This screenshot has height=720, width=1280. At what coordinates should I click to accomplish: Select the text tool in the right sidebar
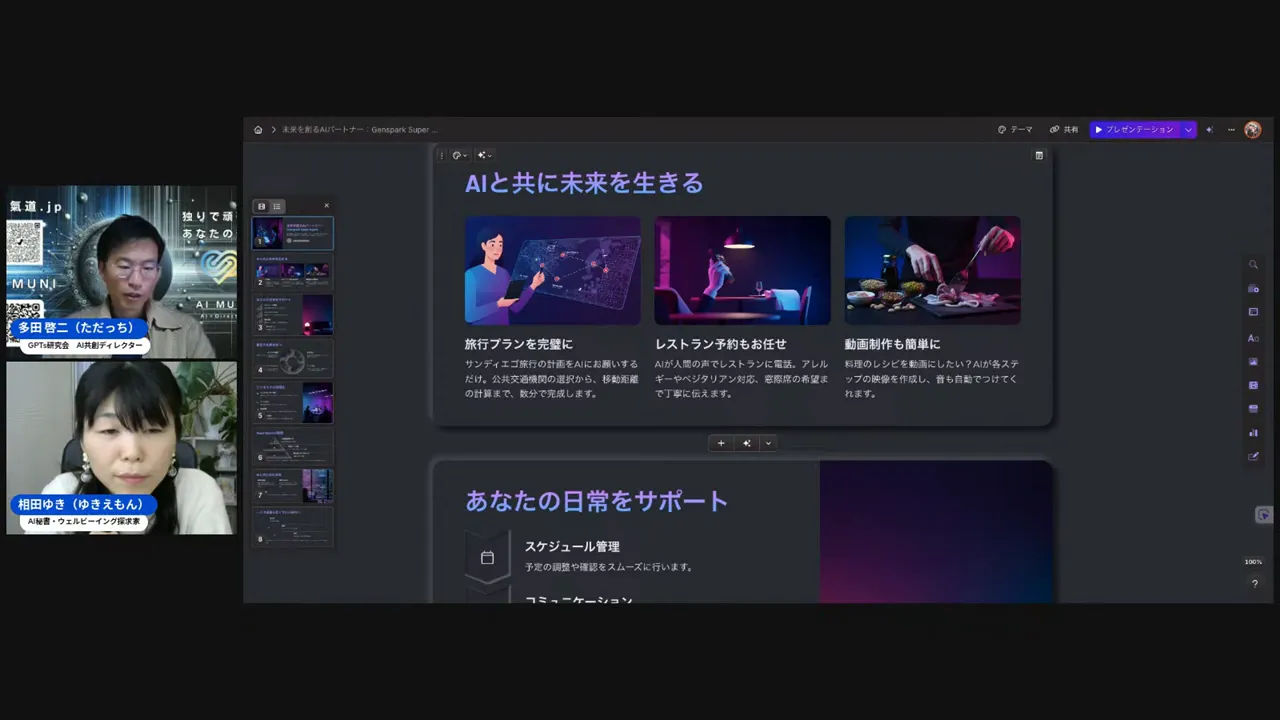pos(1253,337)
